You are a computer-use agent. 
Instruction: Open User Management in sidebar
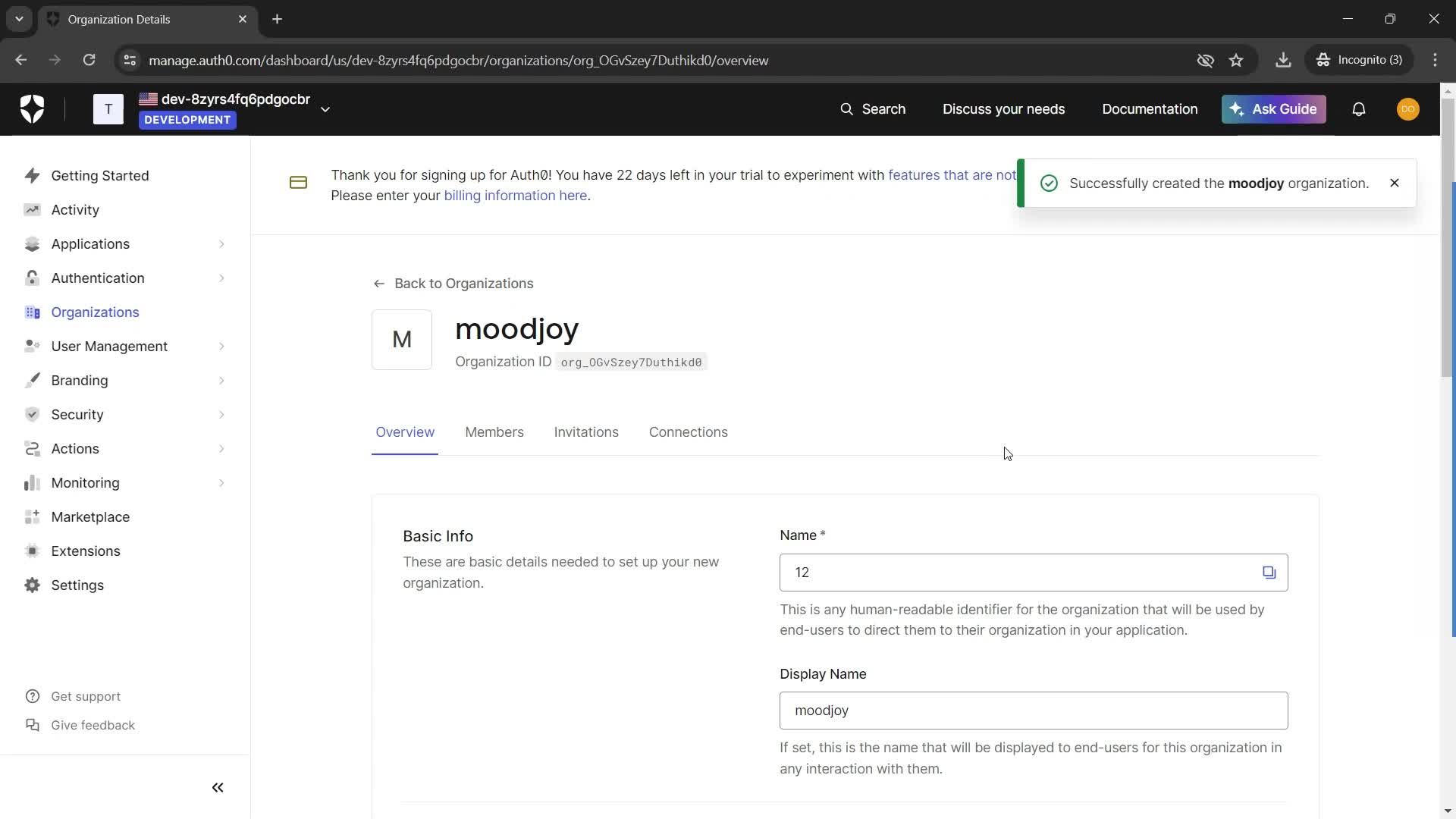[x=109, y=346]
